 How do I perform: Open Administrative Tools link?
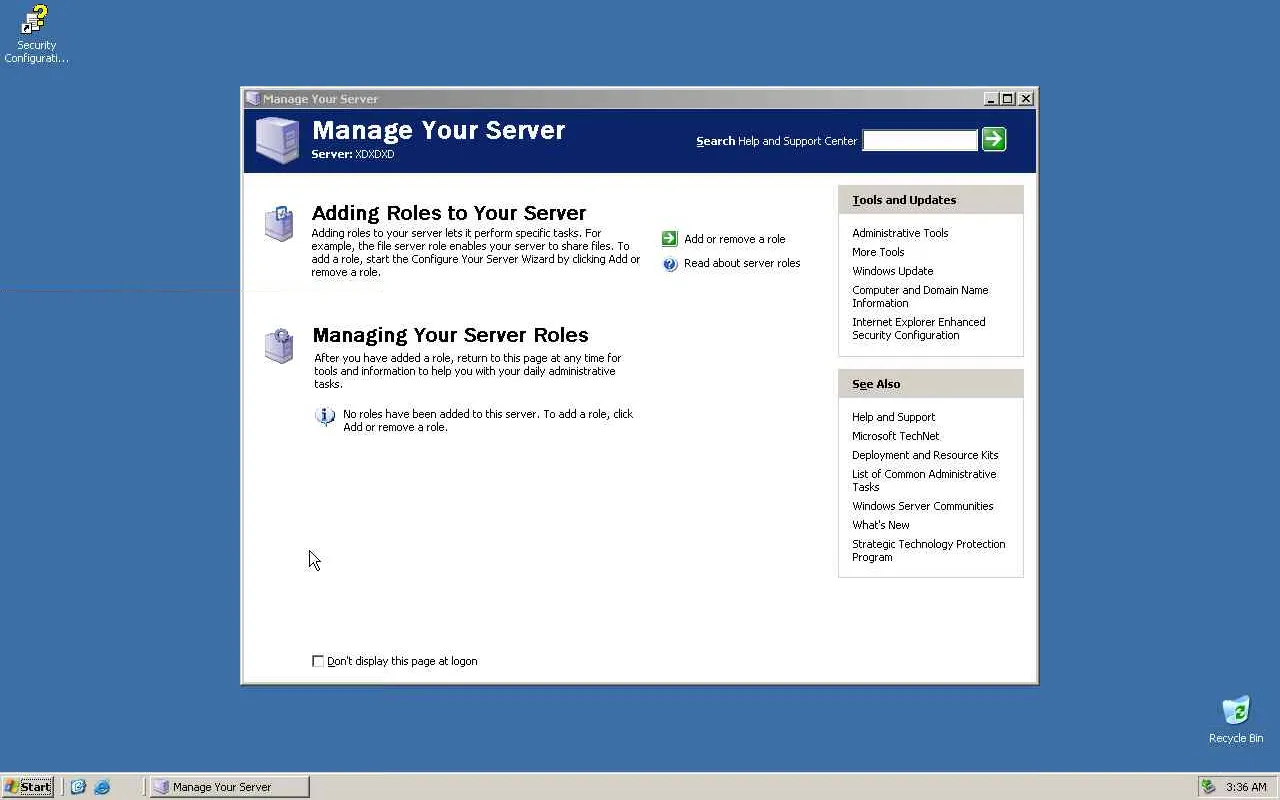(900, 233)
